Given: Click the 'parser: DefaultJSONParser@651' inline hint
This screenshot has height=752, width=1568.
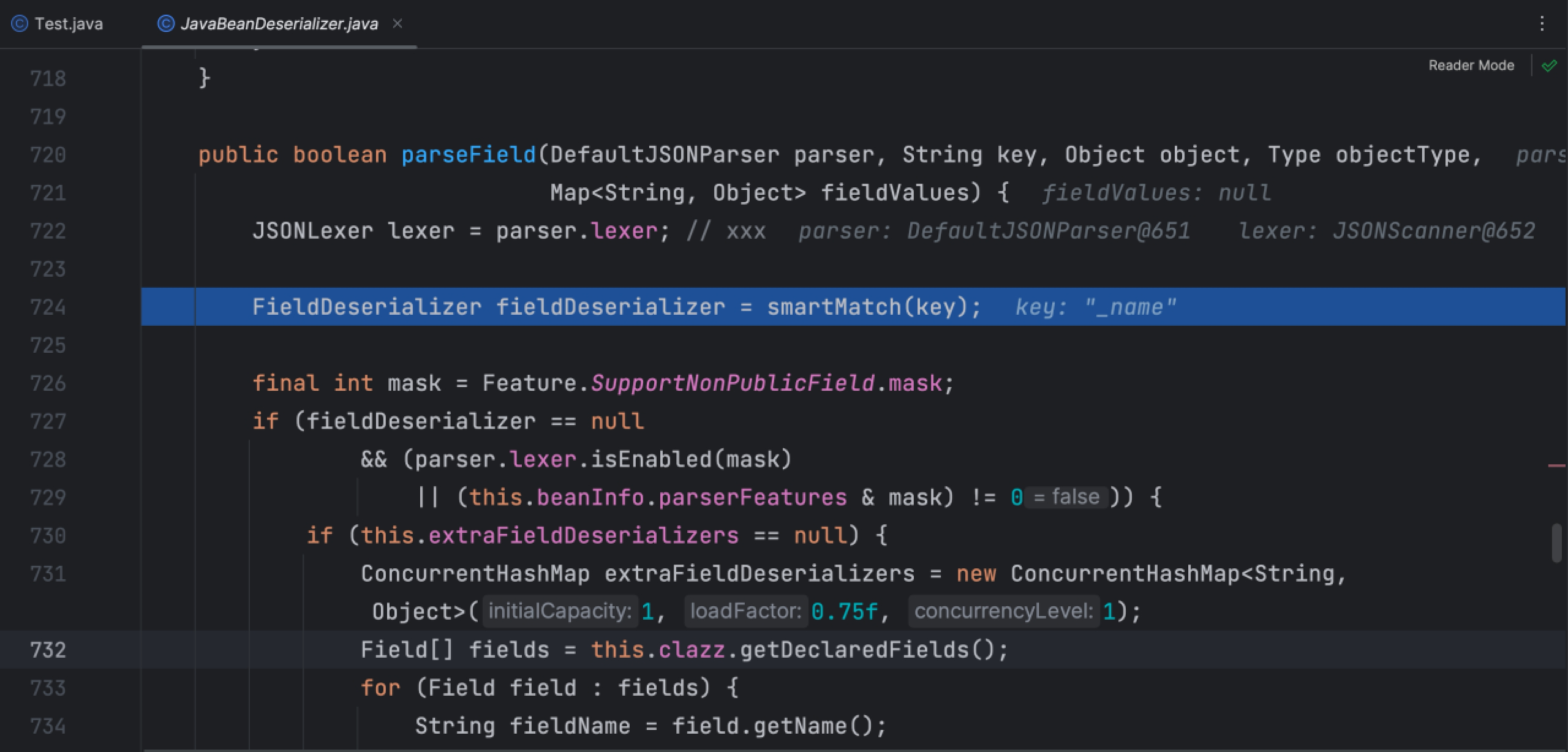Looking at the screenshot, I should pyautogui.click(x=994, y=231).
